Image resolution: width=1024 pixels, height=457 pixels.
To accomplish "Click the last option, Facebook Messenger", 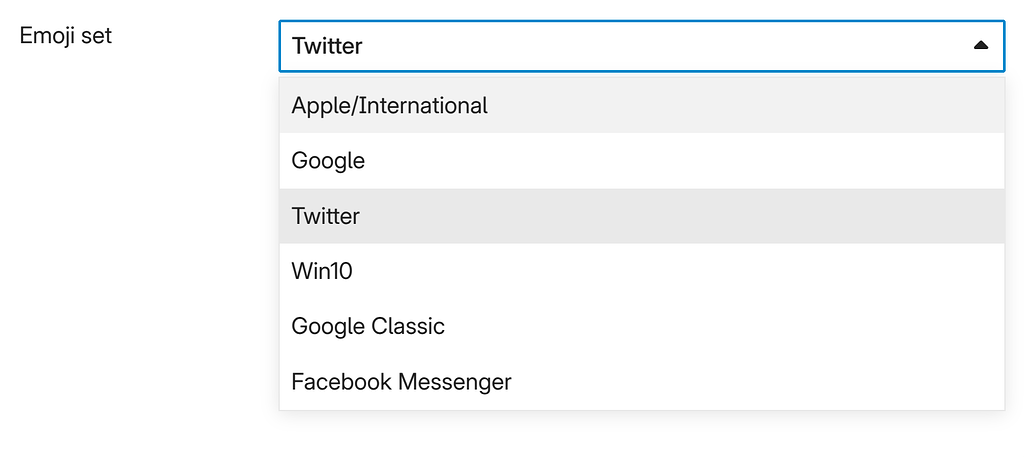I will (401, 381).
